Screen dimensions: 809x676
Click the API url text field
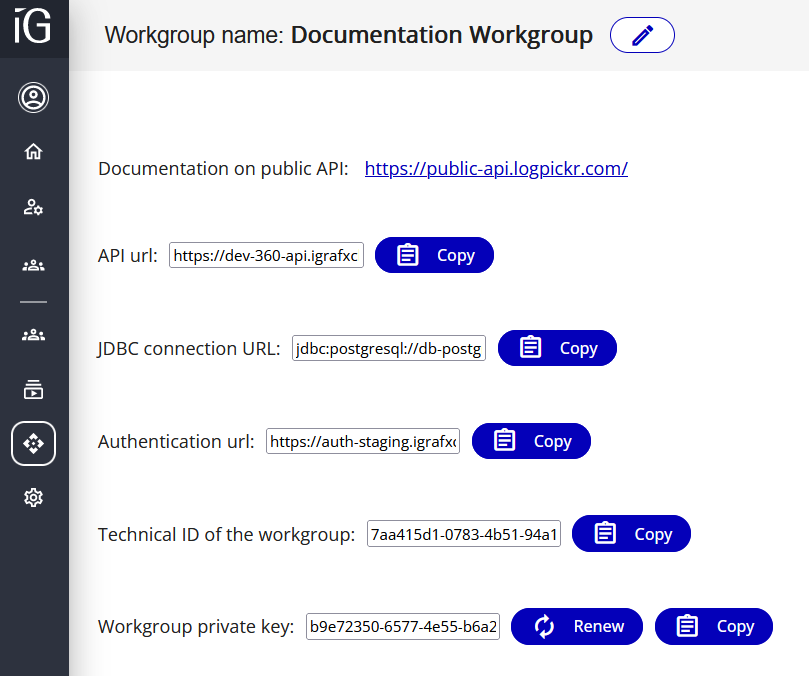coord(266,255)
